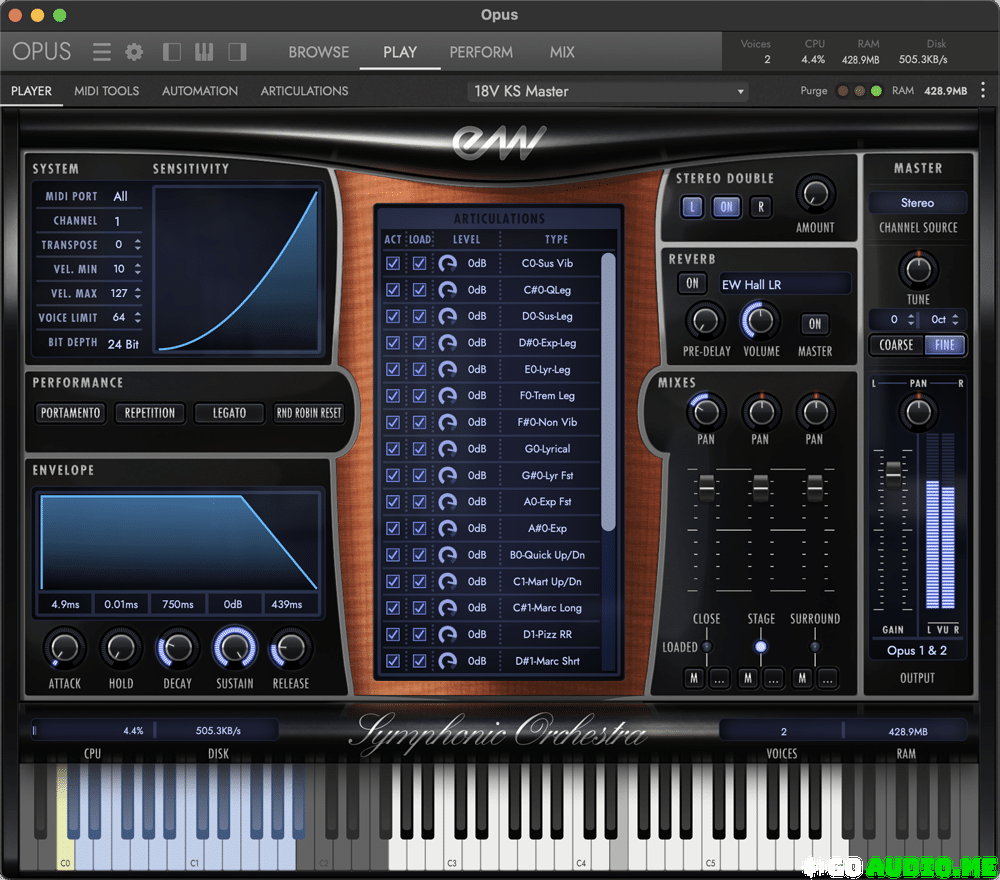Screen dimensions: 1000x880
Task: Click the Reverb Volume knob
Action: click(x=760, y=321)
